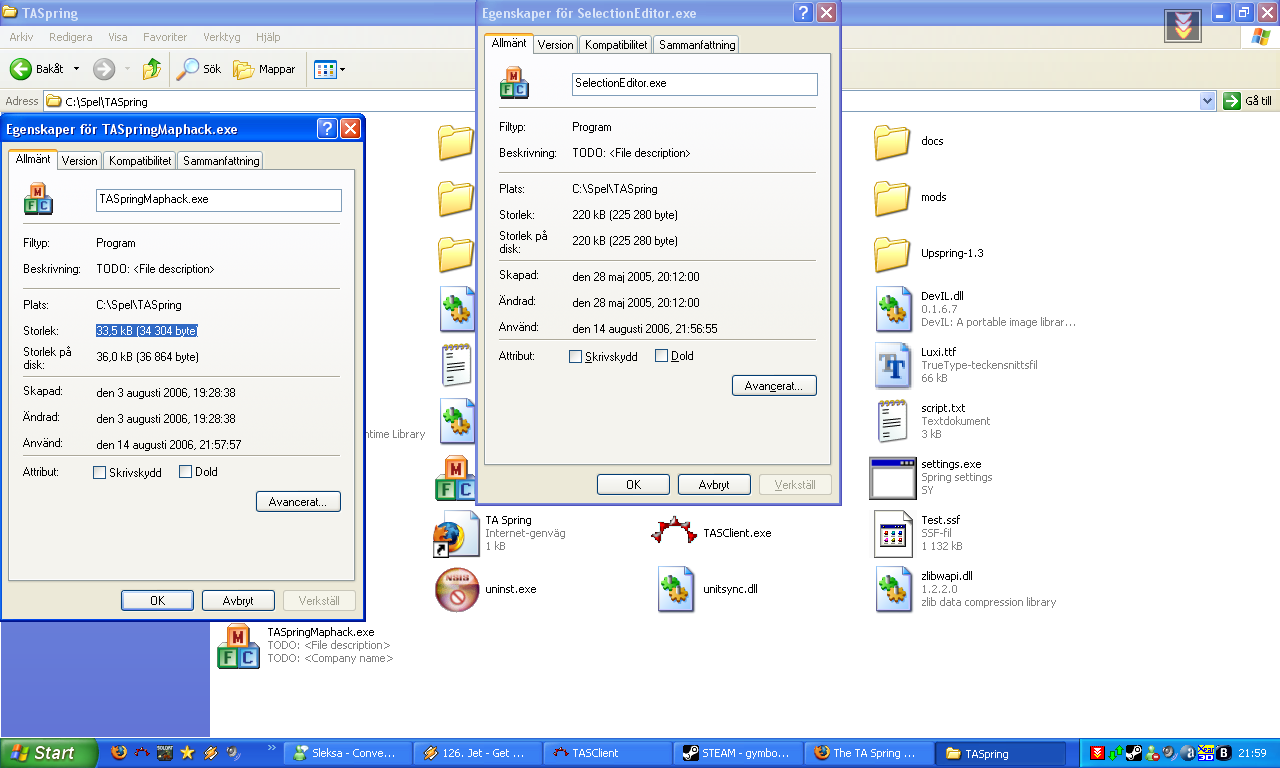Switch to Kompatibilitet tab in SelectionEditor properties
Image resolution: width=1280 pixels, height=768 pixels.
(617, 45)
